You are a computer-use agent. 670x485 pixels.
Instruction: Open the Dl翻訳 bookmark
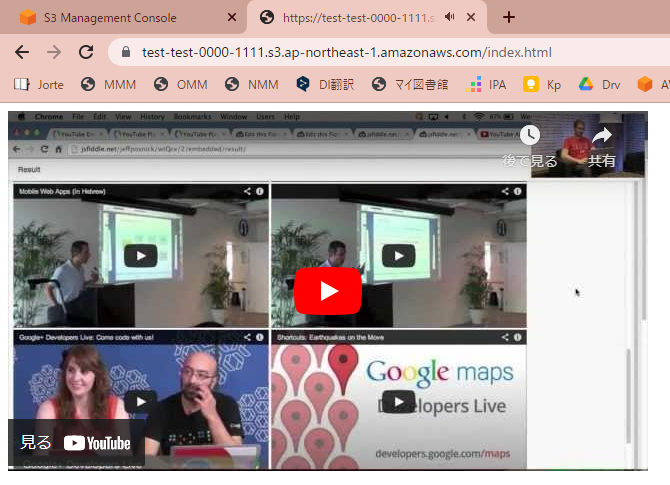(x=326, y=85)
